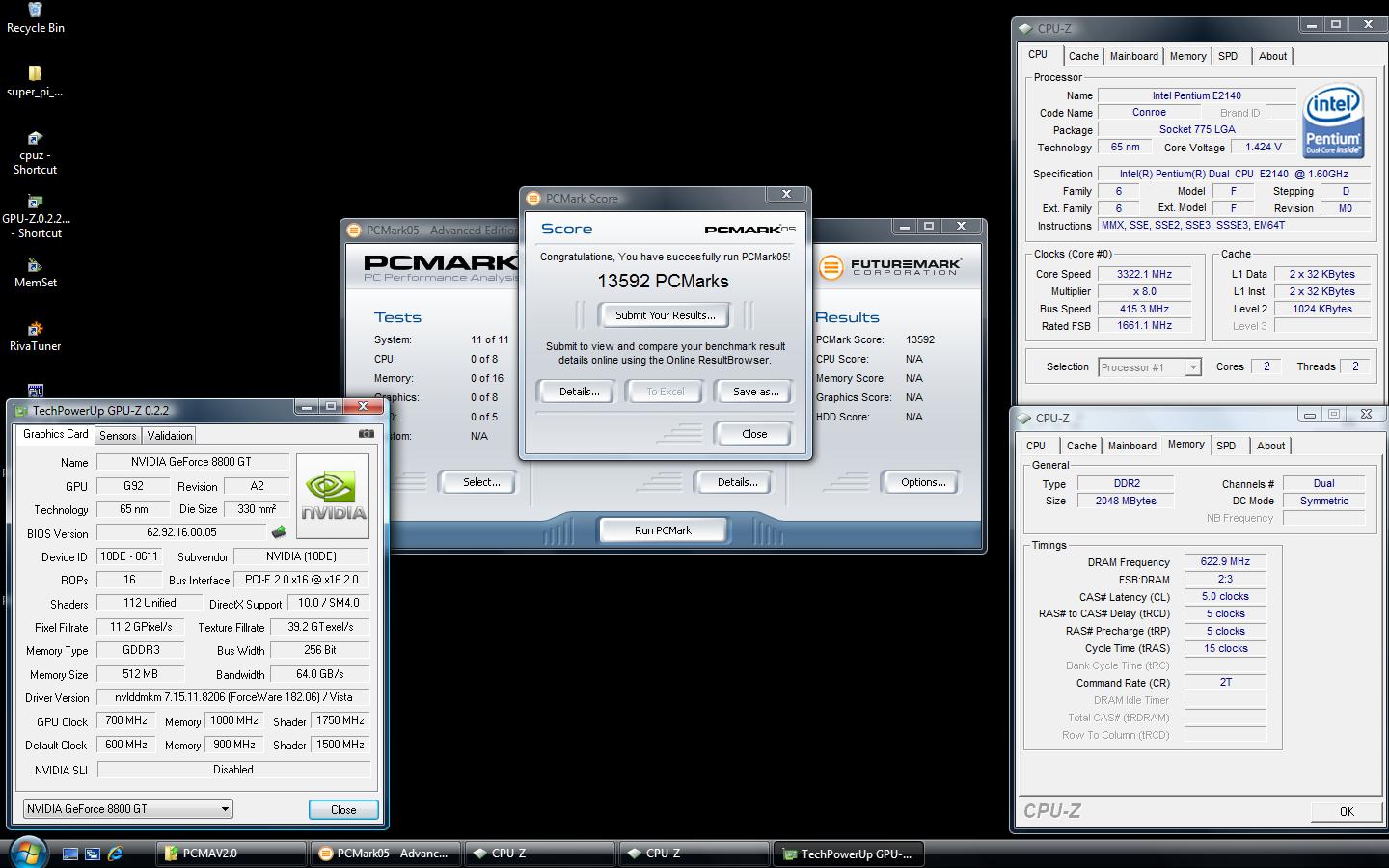Viewport: 1389px width, 868px height.
Task: Click the first CPU-Z taskbar button
Action: [x=539, y=854]
